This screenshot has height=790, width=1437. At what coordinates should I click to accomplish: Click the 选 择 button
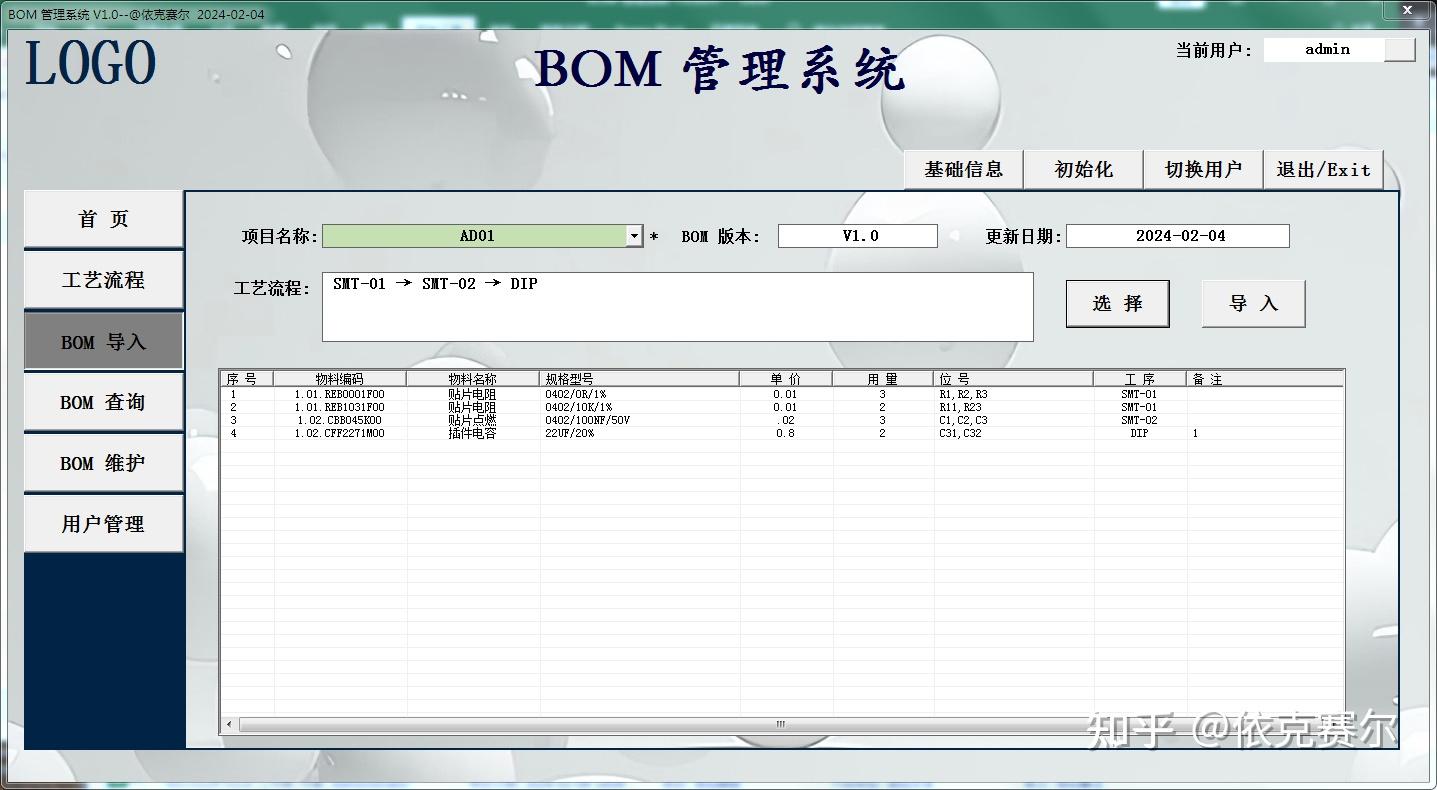[1117, 303]
